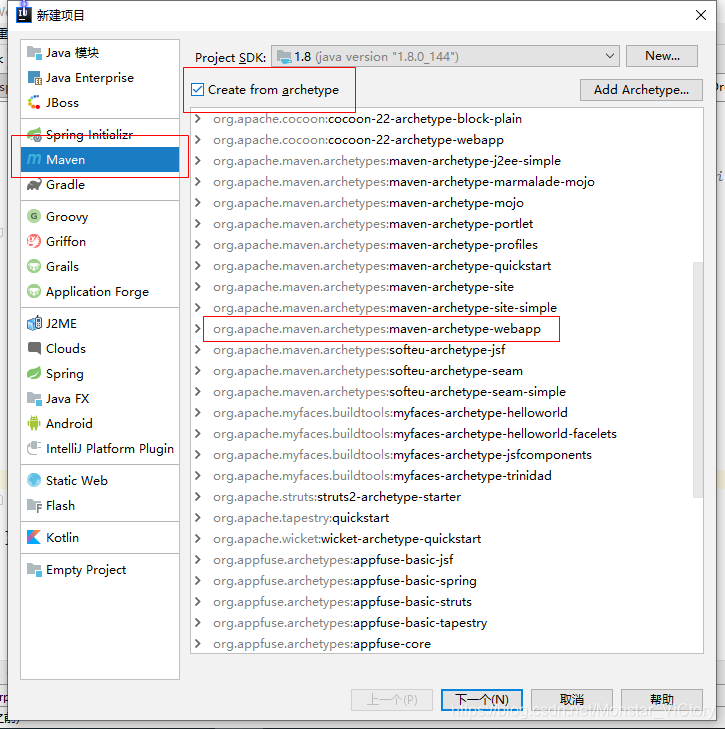Click the Kotlin K icon
725x729 pixels.
(34, 537)
